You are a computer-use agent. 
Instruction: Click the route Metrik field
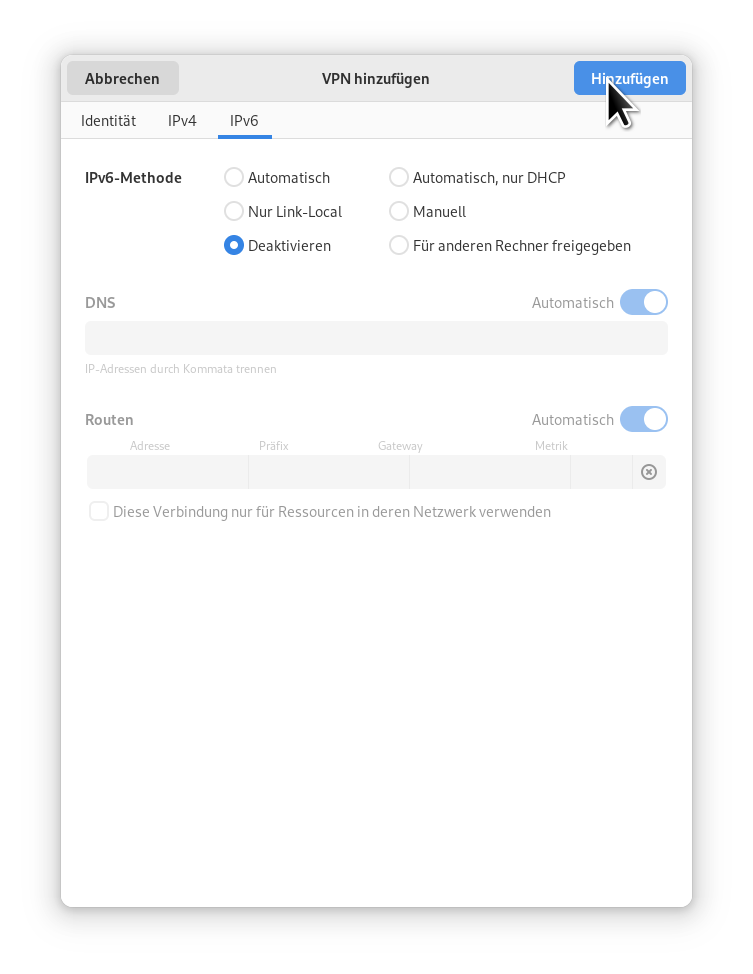601,472
